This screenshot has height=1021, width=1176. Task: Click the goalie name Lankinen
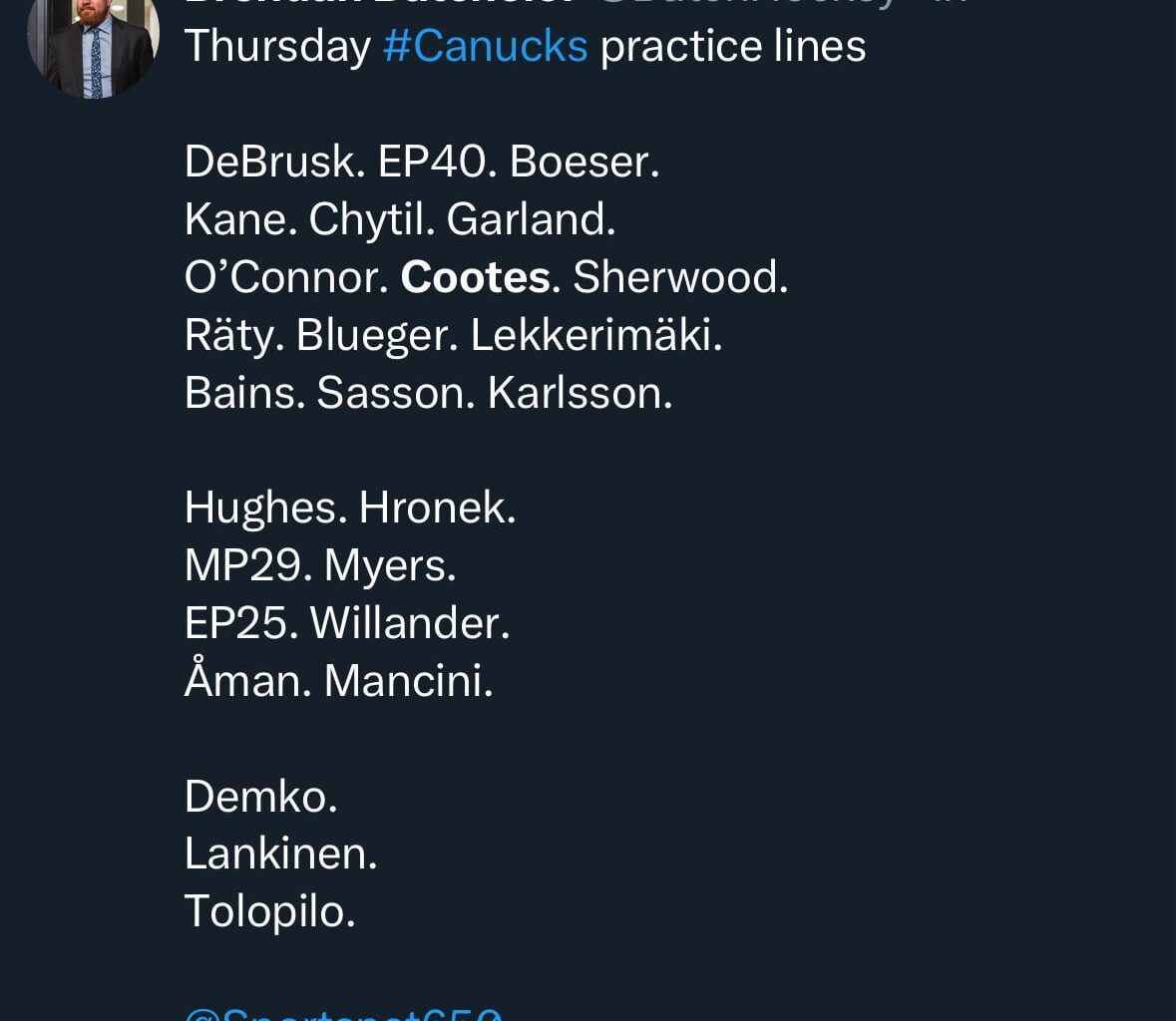click(x=281, y=854)
